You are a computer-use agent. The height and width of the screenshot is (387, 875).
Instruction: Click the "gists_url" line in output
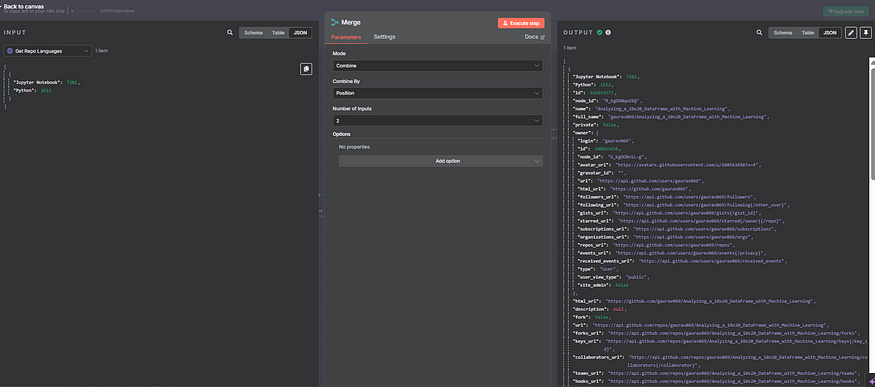click(x=670, y=213)
